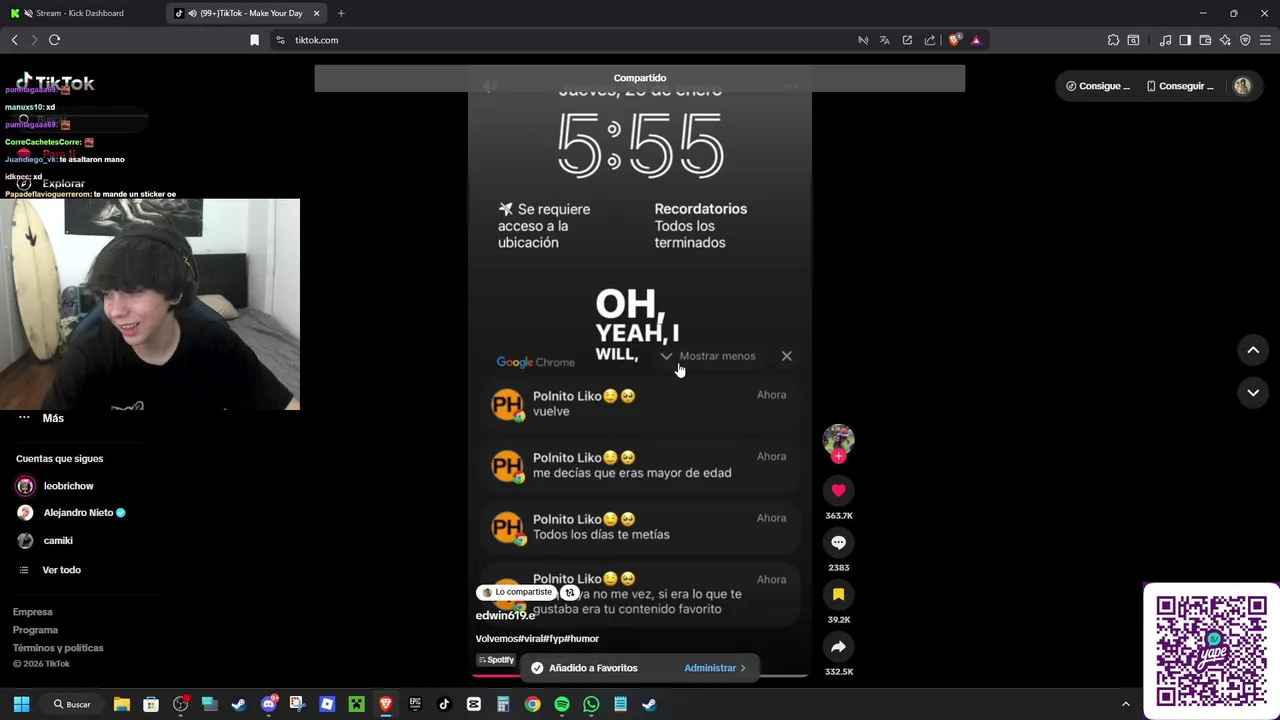Open Términos y políticas footer link
The image size is (1280, 720).
point(58,648)
